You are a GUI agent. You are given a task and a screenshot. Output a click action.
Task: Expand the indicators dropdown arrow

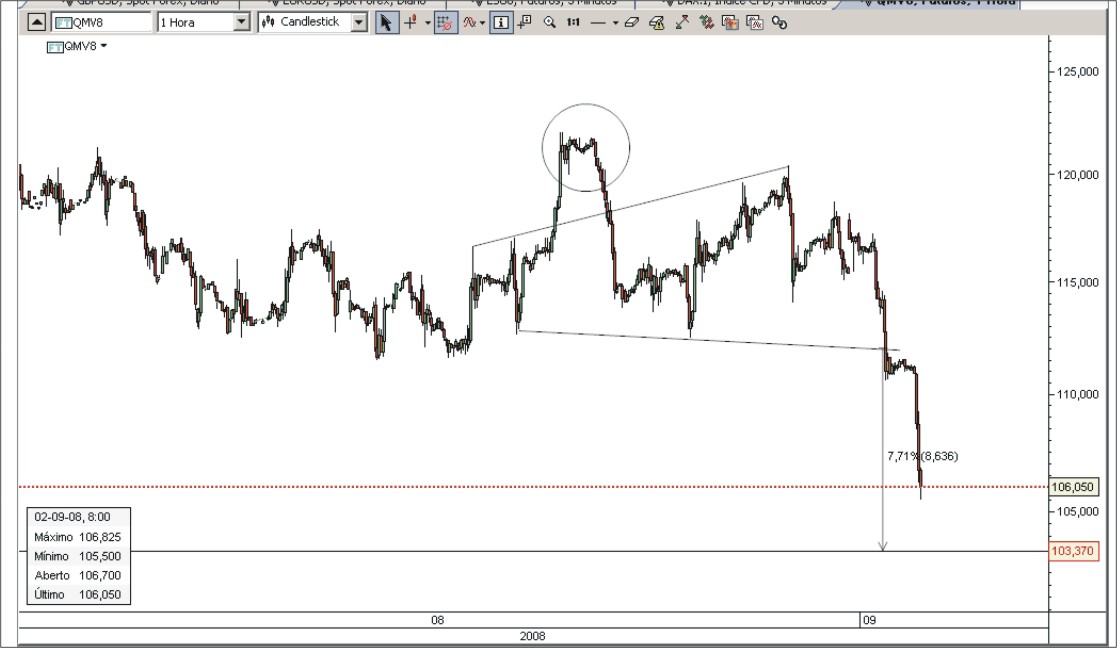(x=482, y=23)
